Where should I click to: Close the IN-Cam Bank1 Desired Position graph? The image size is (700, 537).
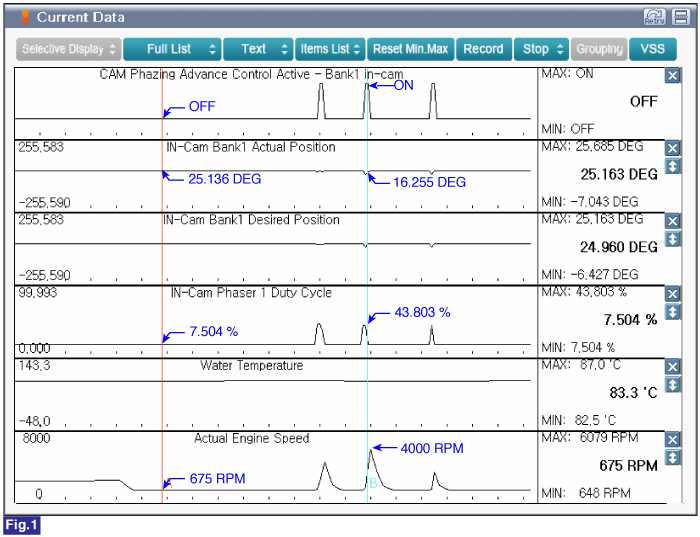coord(672,221)
